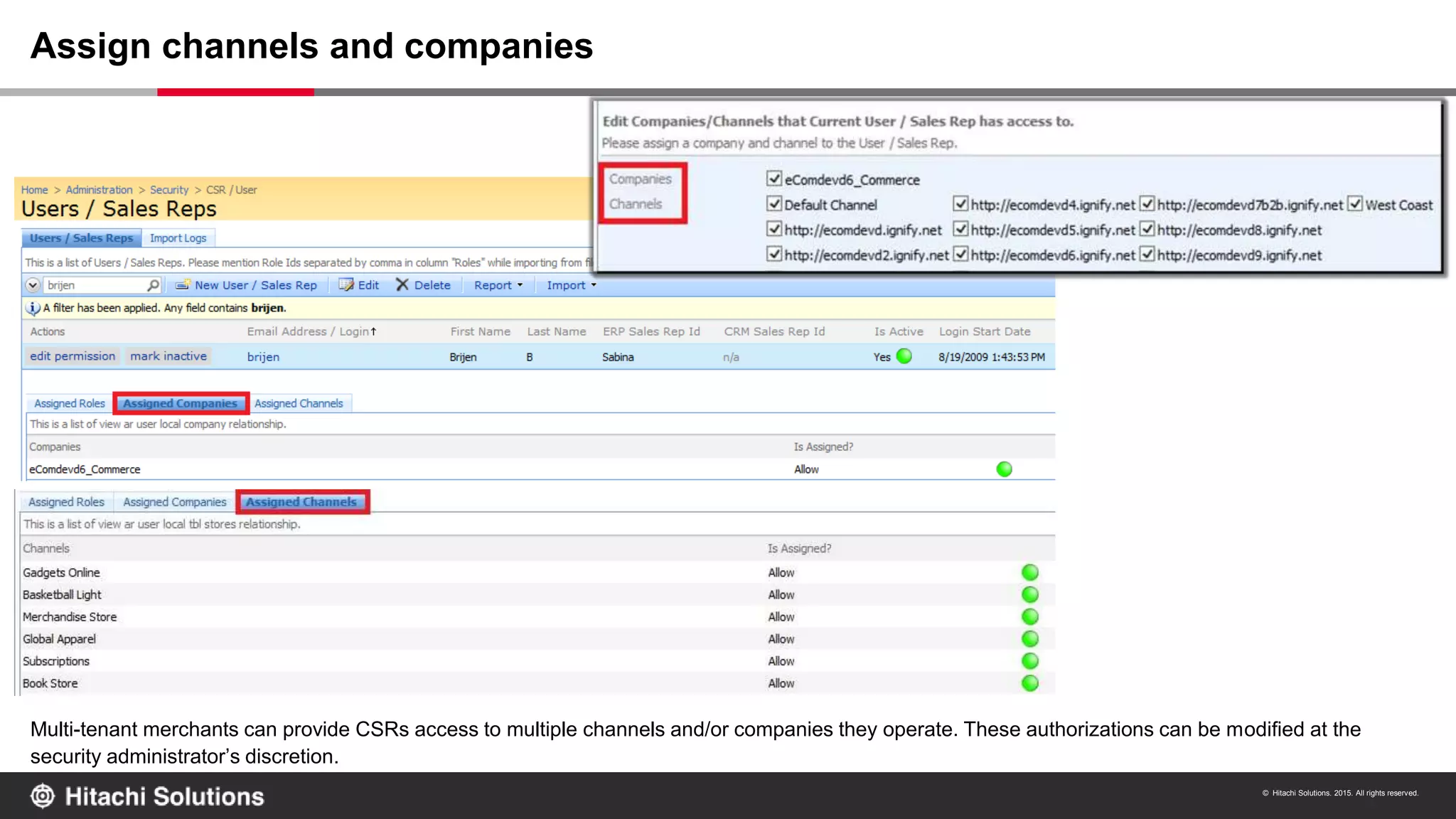Click green status dot for Book Store

point(1030,683)
